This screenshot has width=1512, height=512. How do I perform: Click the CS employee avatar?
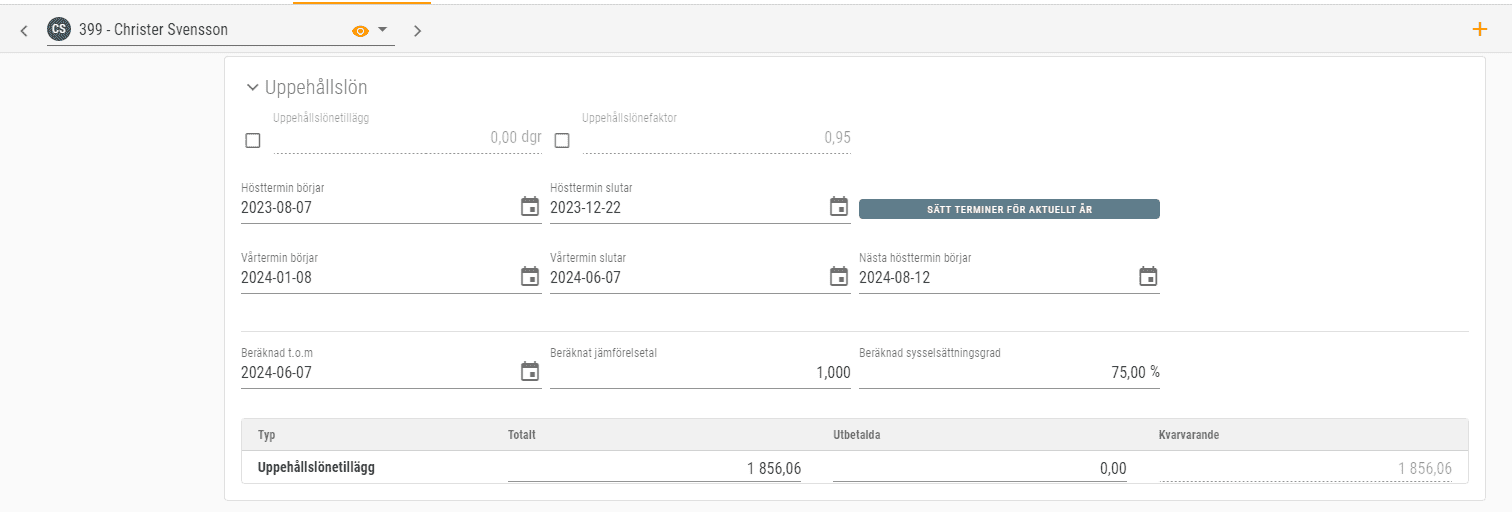click(x=59, y=30)
